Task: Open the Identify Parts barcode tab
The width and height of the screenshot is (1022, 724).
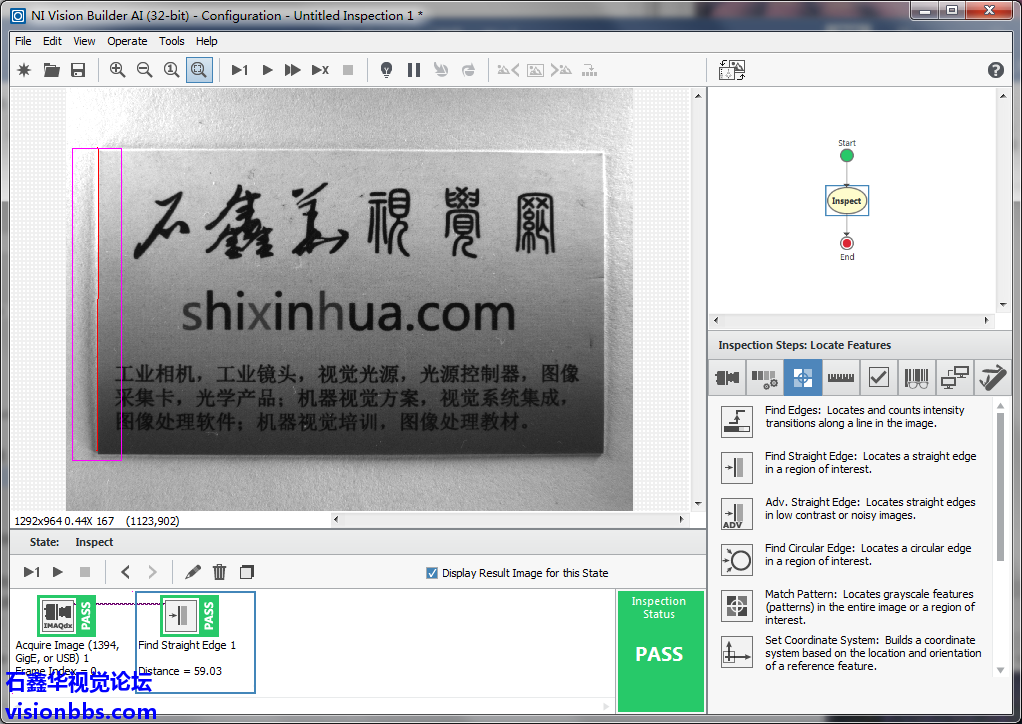Action: (x=916, y=378)
